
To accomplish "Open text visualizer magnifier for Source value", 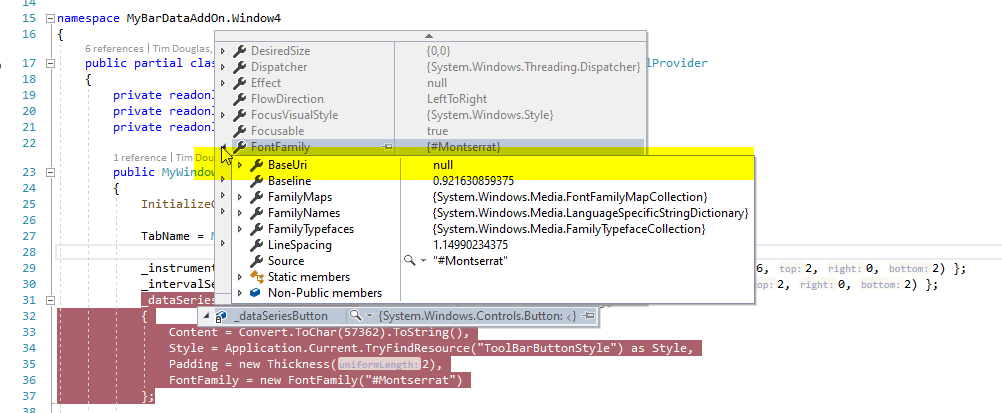I will (x=410, y=261).
